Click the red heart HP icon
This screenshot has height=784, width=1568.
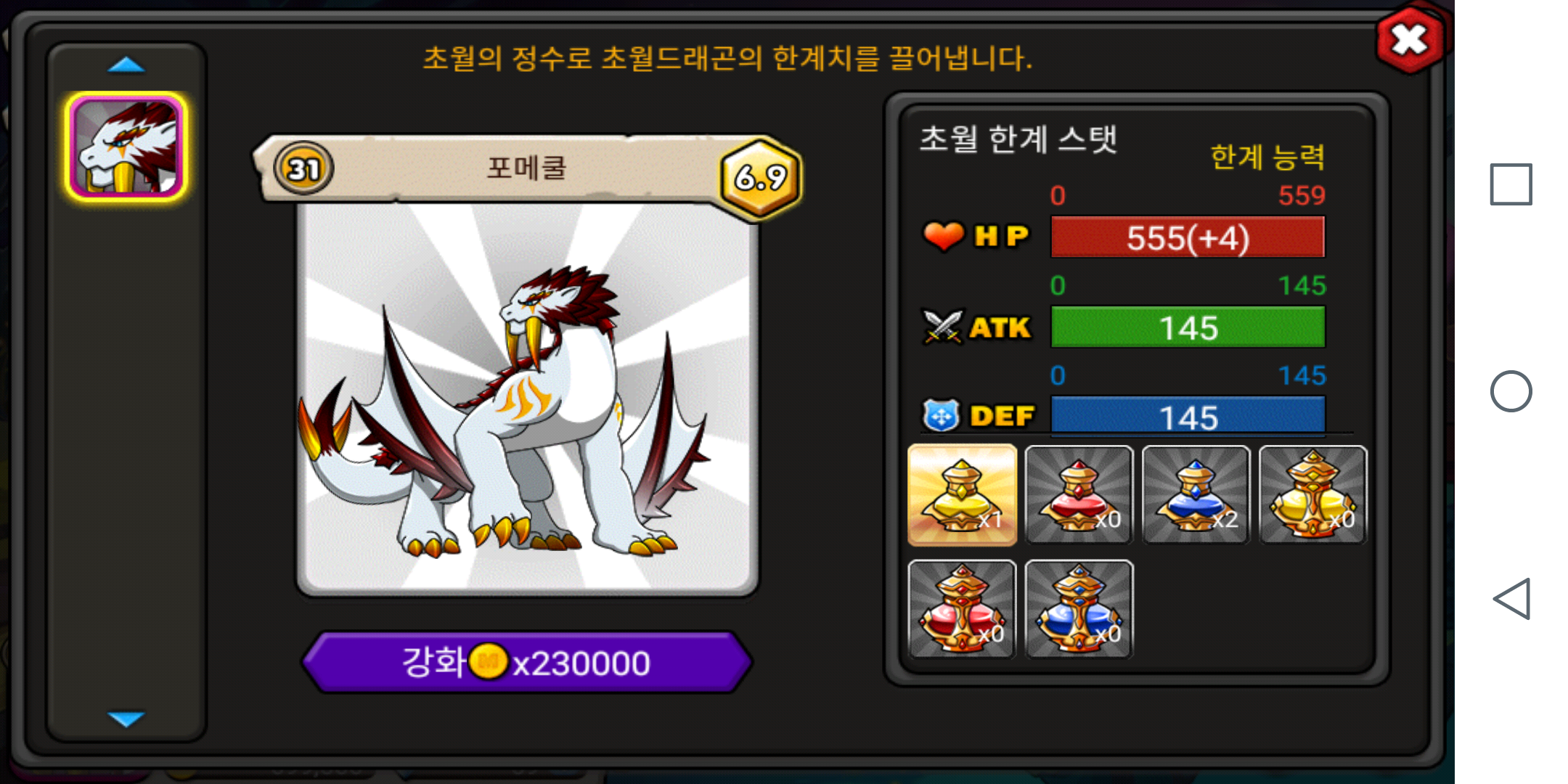(x=943, y=236)
